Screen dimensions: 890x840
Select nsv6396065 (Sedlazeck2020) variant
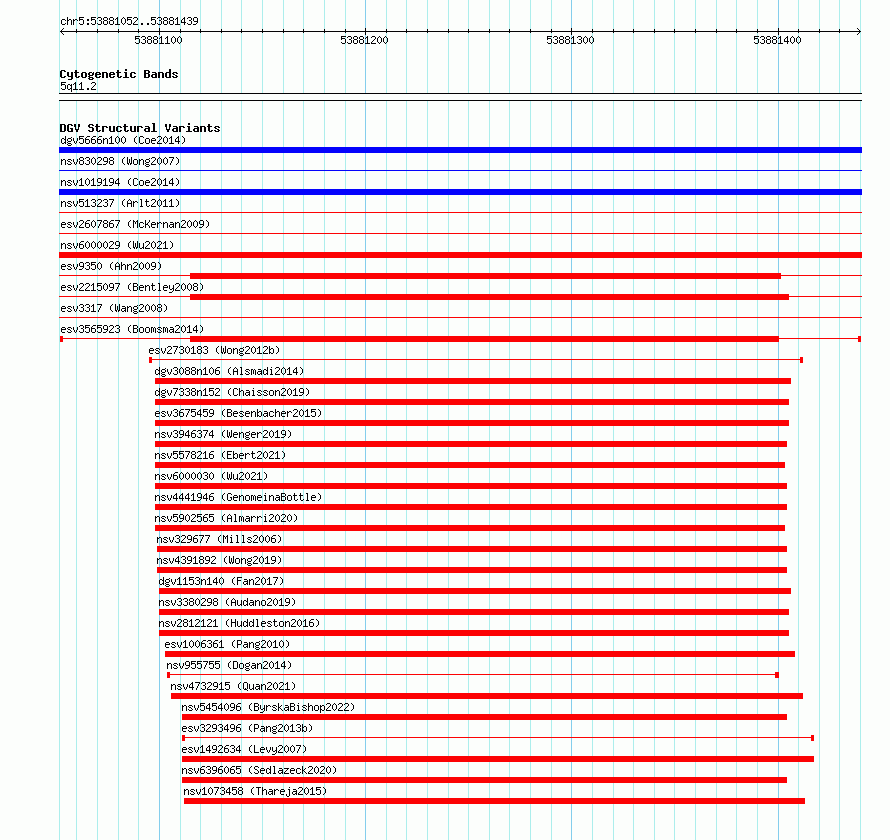pos(259,770)
